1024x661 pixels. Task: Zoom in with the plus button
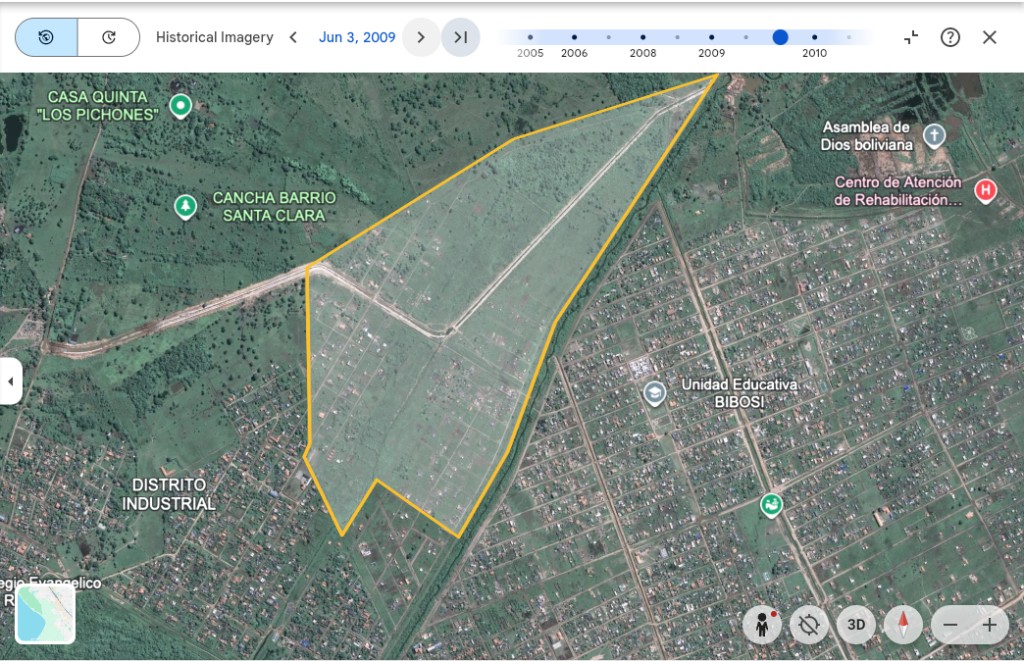coord(989,625)
